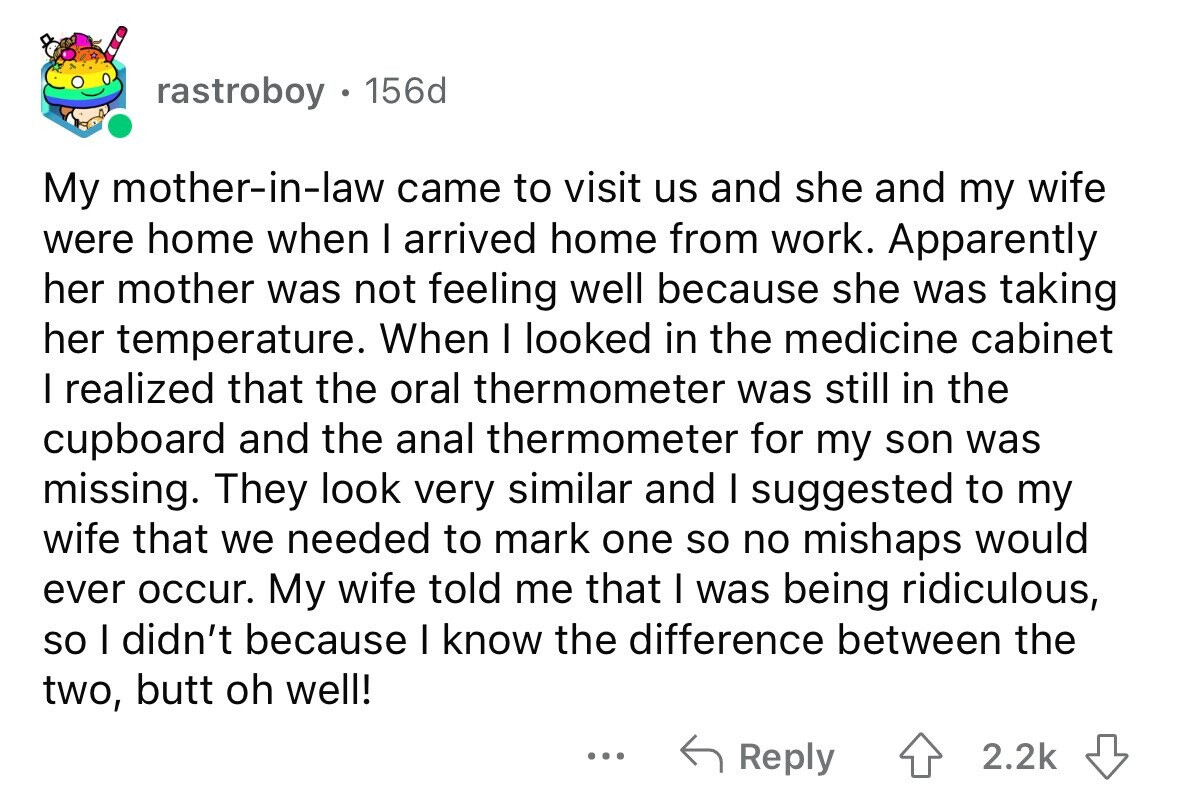
Task: Click the word 'Apparently' in the comment
Action: tap(993, 240)
